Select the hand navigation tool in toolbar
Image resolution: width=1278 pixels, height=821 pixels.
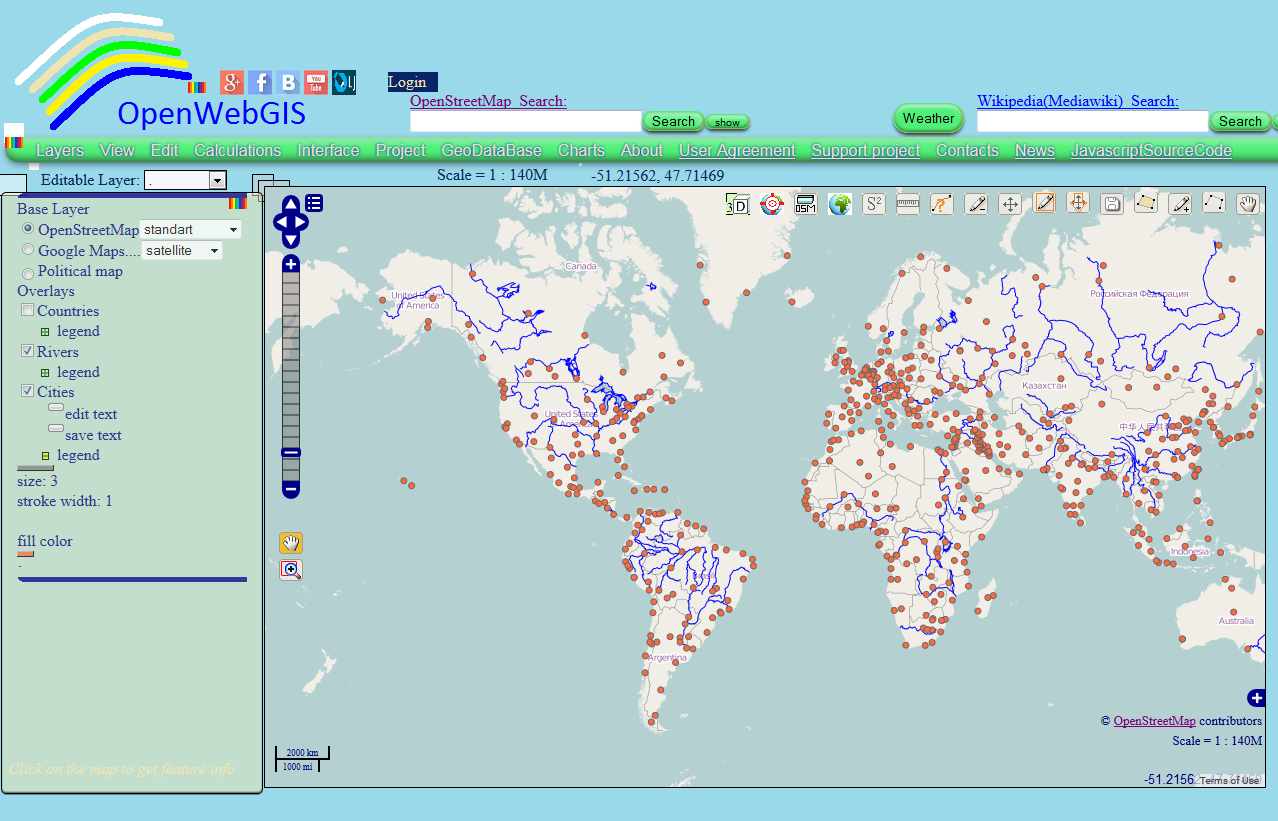click(x=1248, y=204)
